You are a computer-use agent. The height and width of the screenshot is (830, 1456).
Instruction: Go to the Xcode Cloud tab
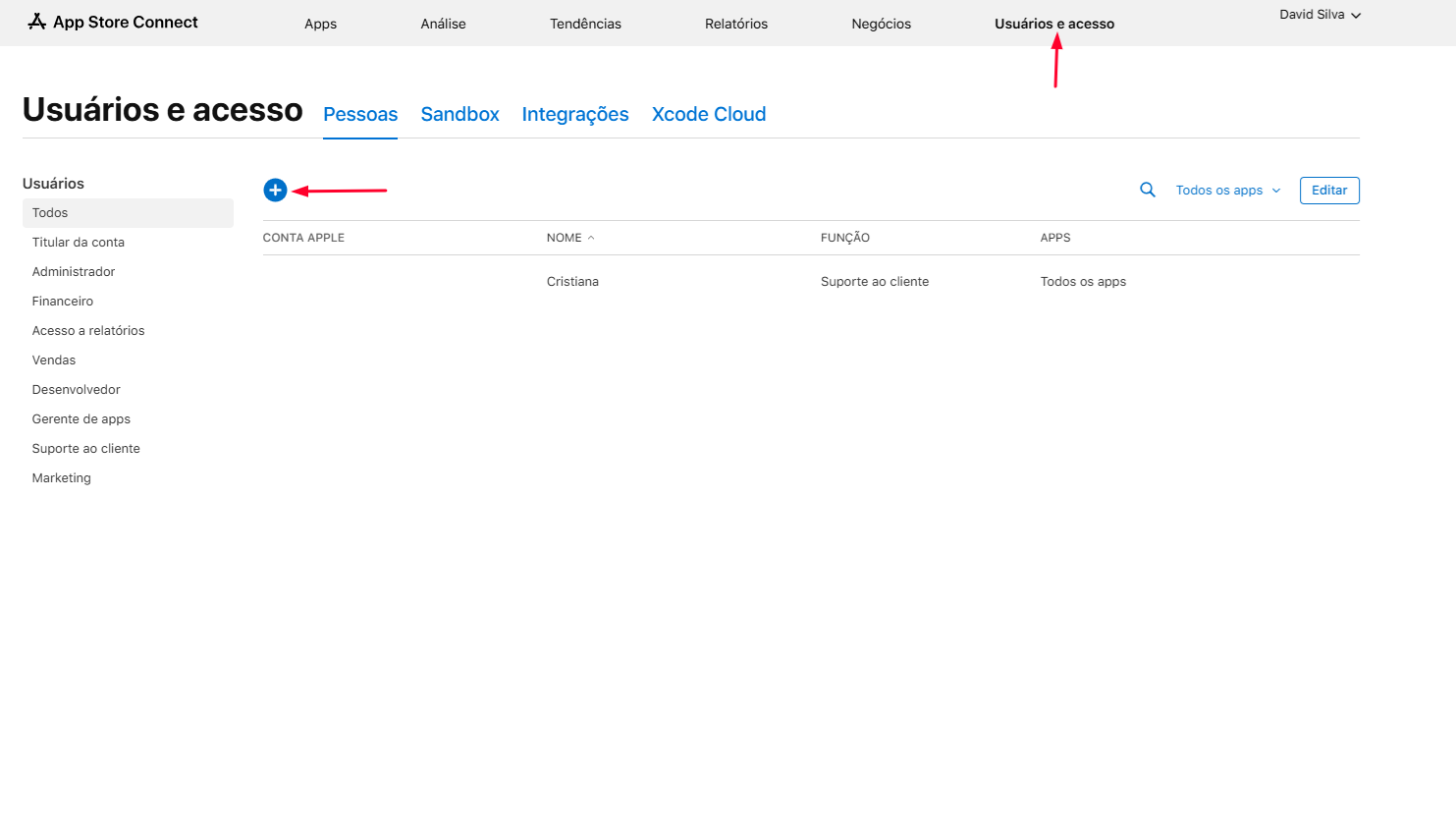708,114
